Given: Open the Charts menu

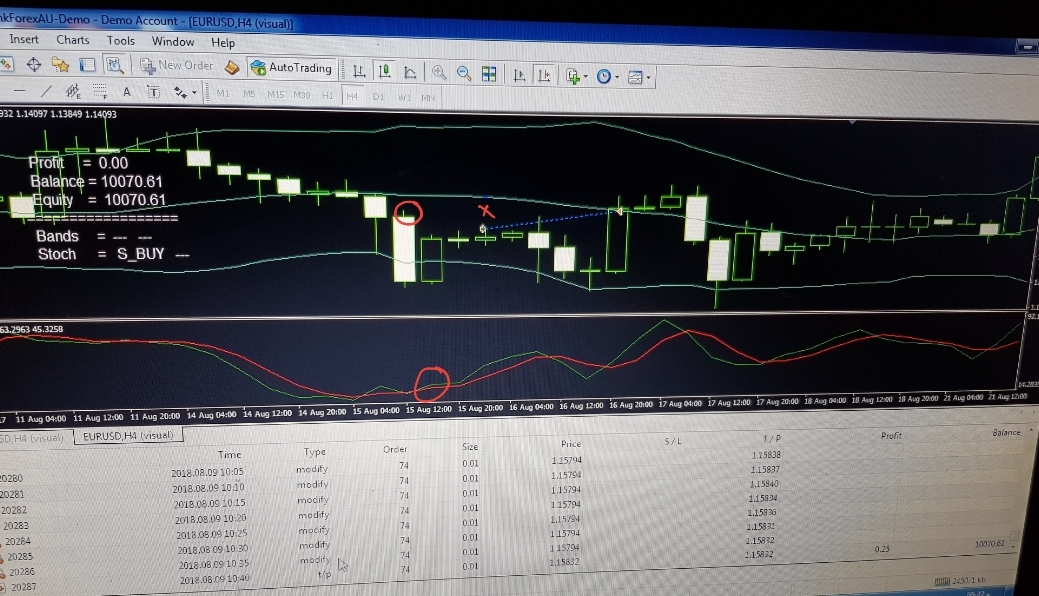Looking at the screenshot, I should pyautogui.click(x=73, y=40).
